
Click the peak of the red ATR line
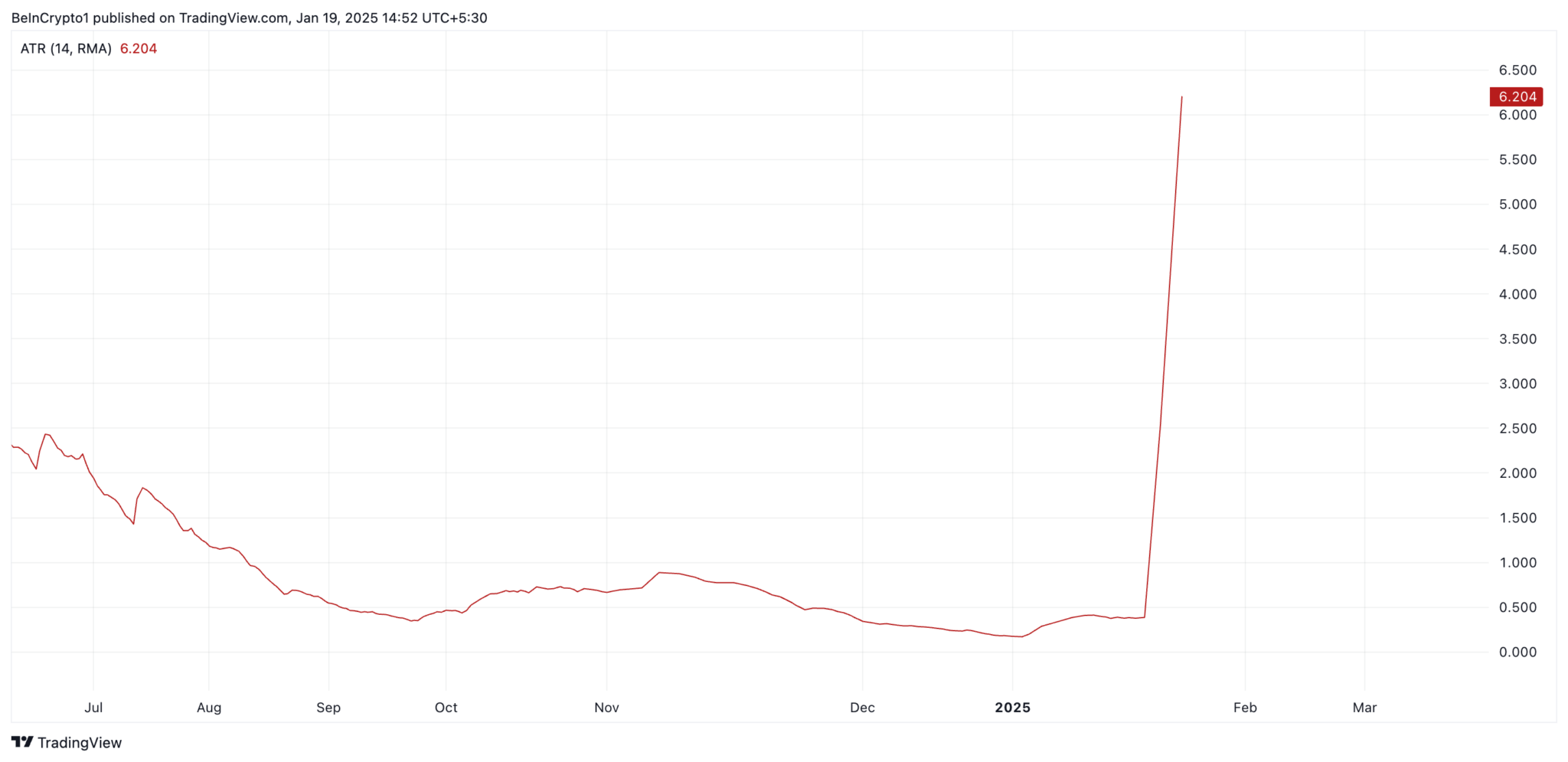(1181, 97)
